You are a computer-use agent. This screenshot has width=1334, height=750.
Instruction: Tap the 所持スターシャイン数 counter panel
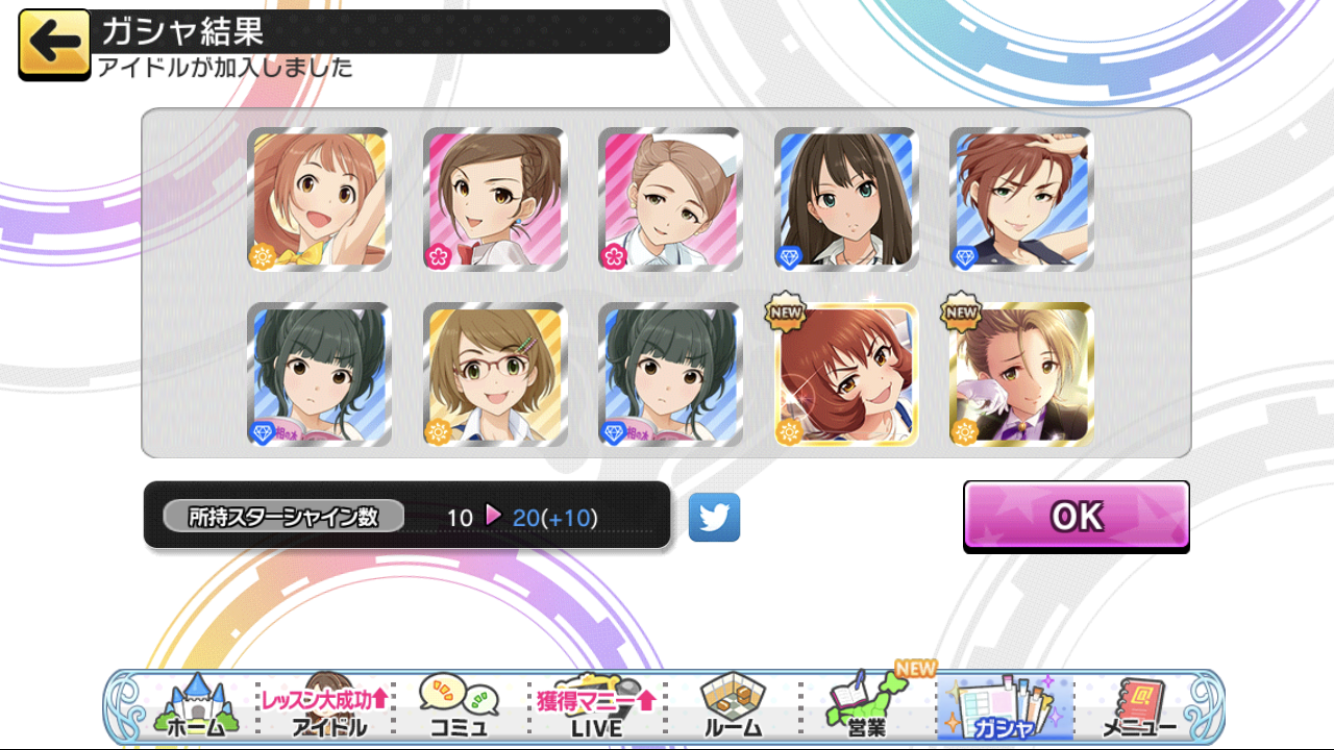pos(407,516)
